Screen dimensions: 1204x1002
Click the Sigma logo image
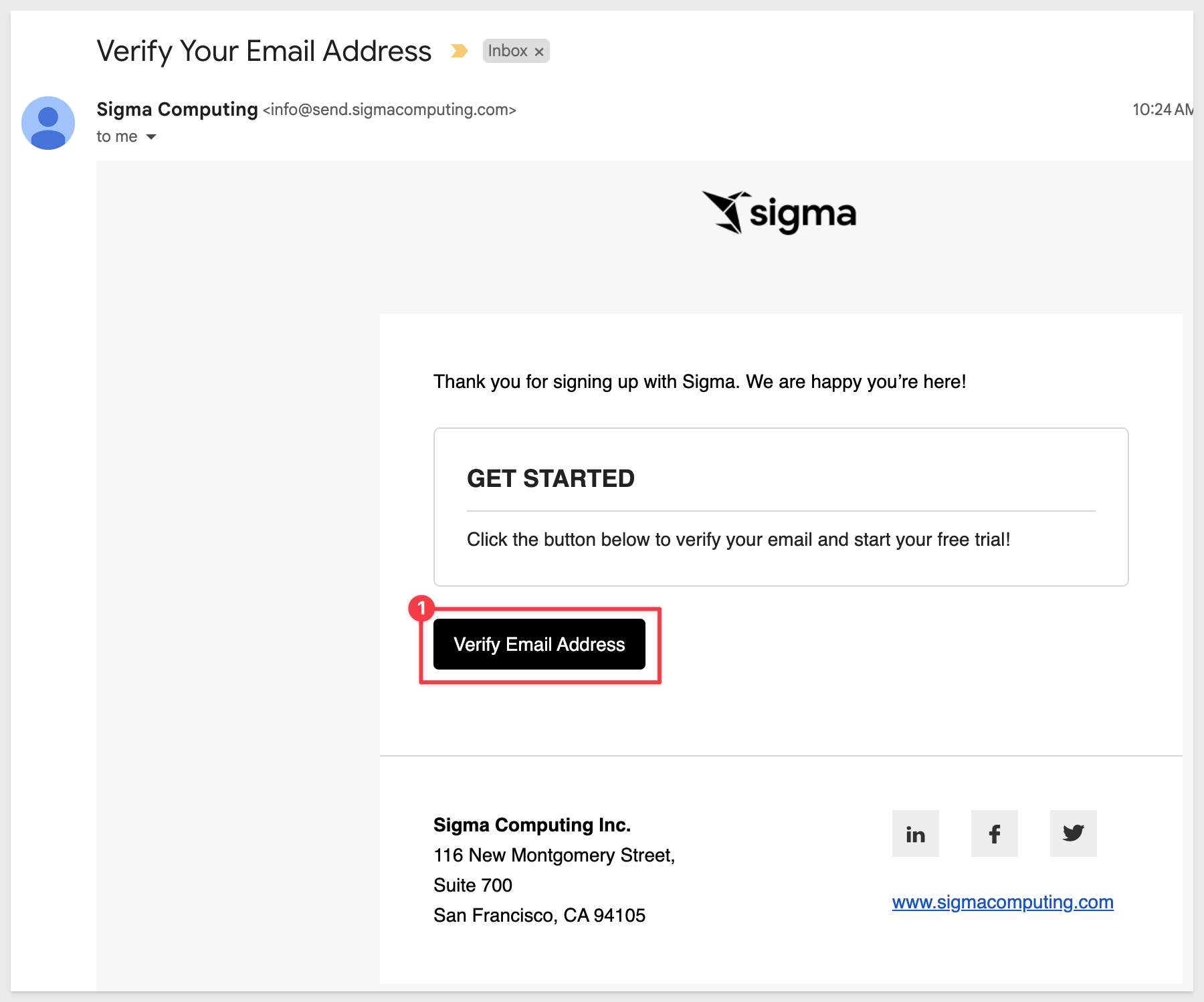pos(779,213)
